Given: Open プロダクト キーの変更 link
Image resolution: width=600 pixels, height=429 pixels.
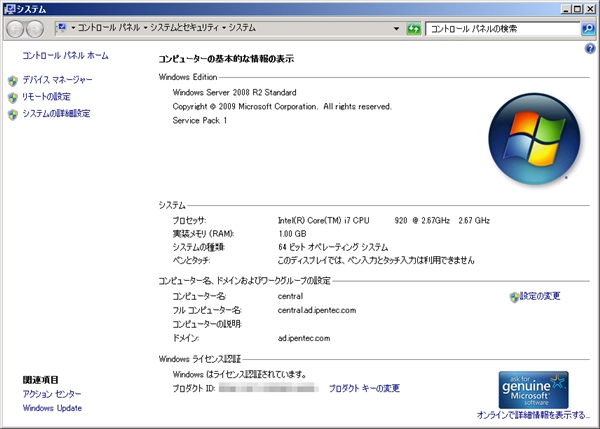Looking at the screenshot, I should point(364,388).
